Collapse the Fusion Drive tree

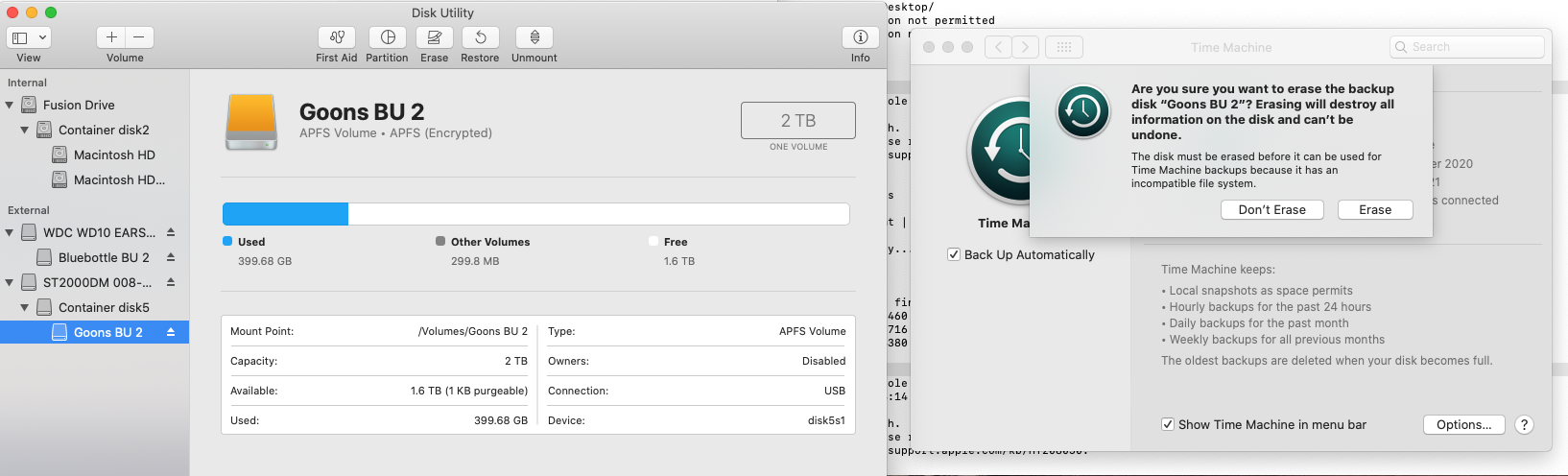click(x=10, y=106)
